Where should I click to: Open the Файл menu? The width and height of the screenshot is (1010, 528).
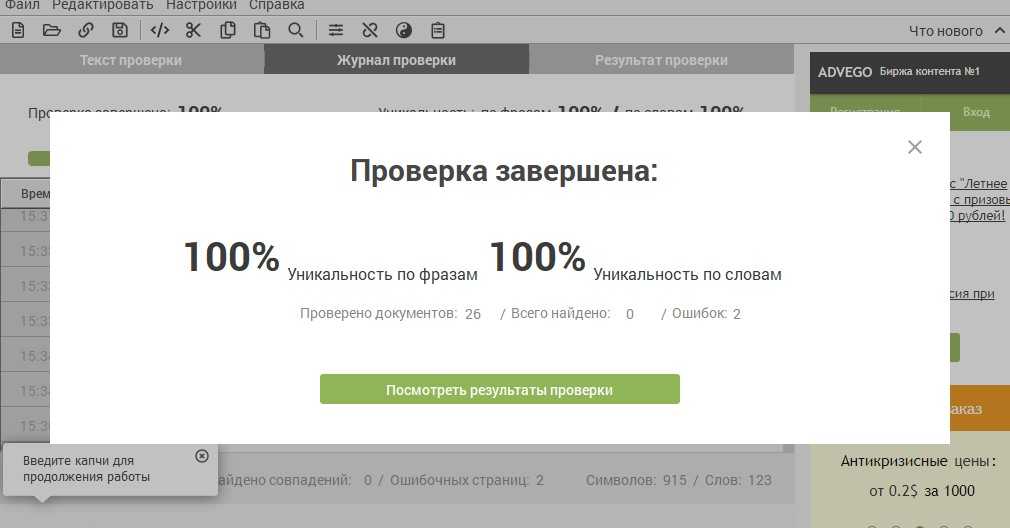[22, 5]
